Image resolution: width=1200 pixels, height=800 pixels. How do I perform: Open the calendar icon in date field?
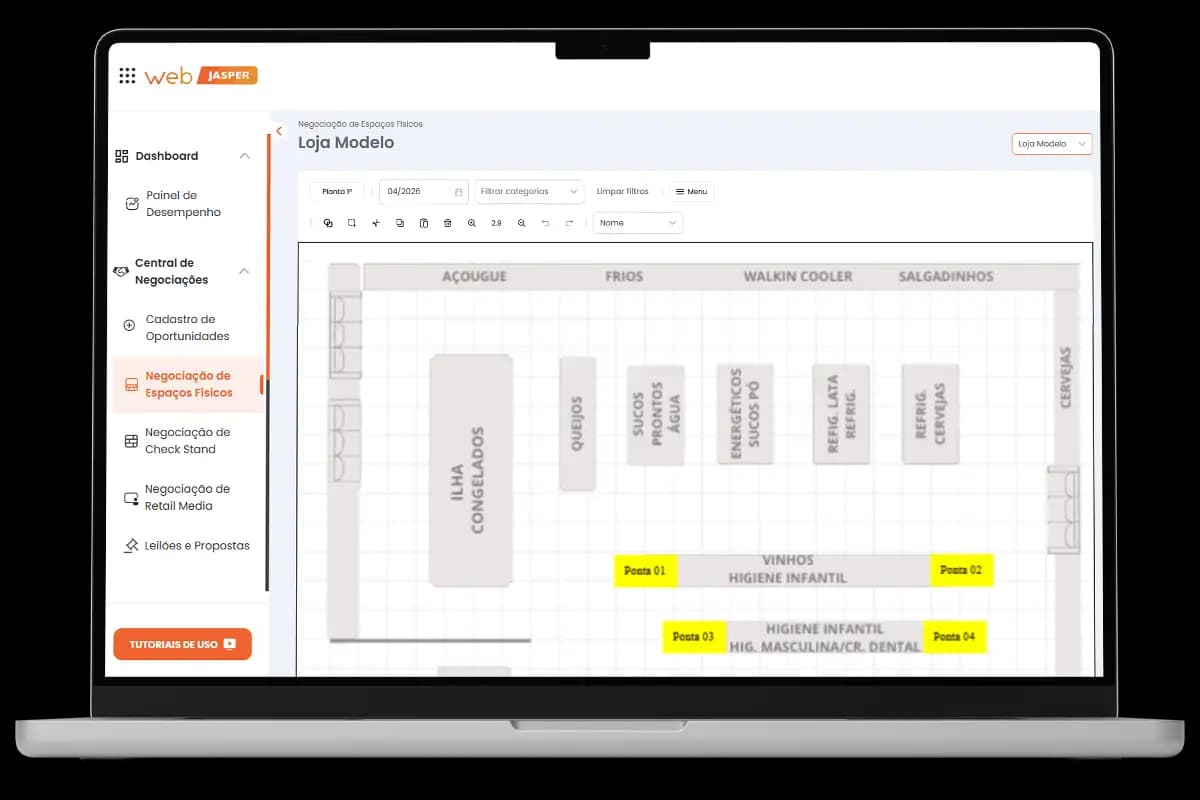coord(459,192)
